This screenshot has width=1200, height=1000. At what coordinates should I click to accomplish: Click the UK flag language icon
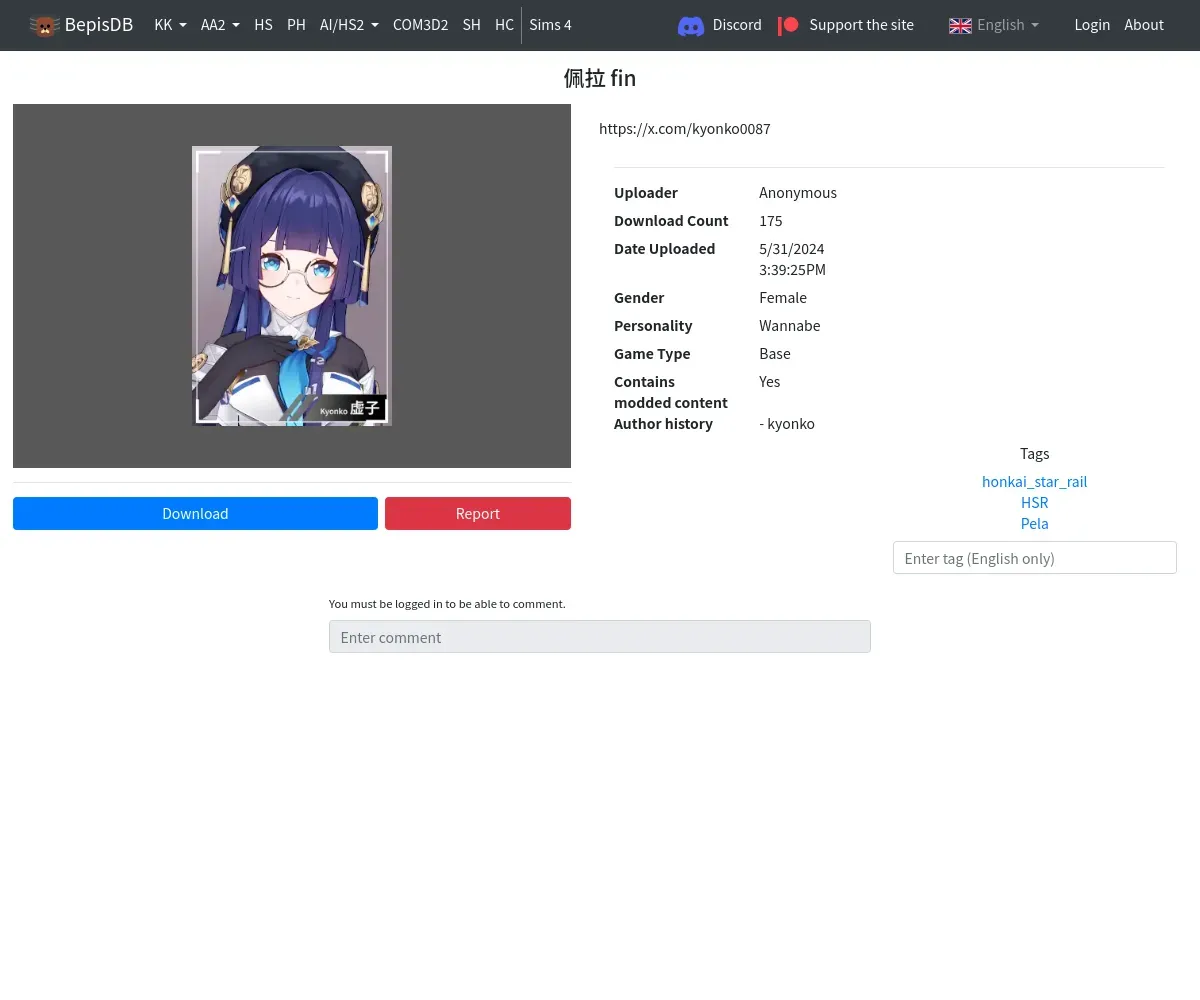[x=960, y=25]
